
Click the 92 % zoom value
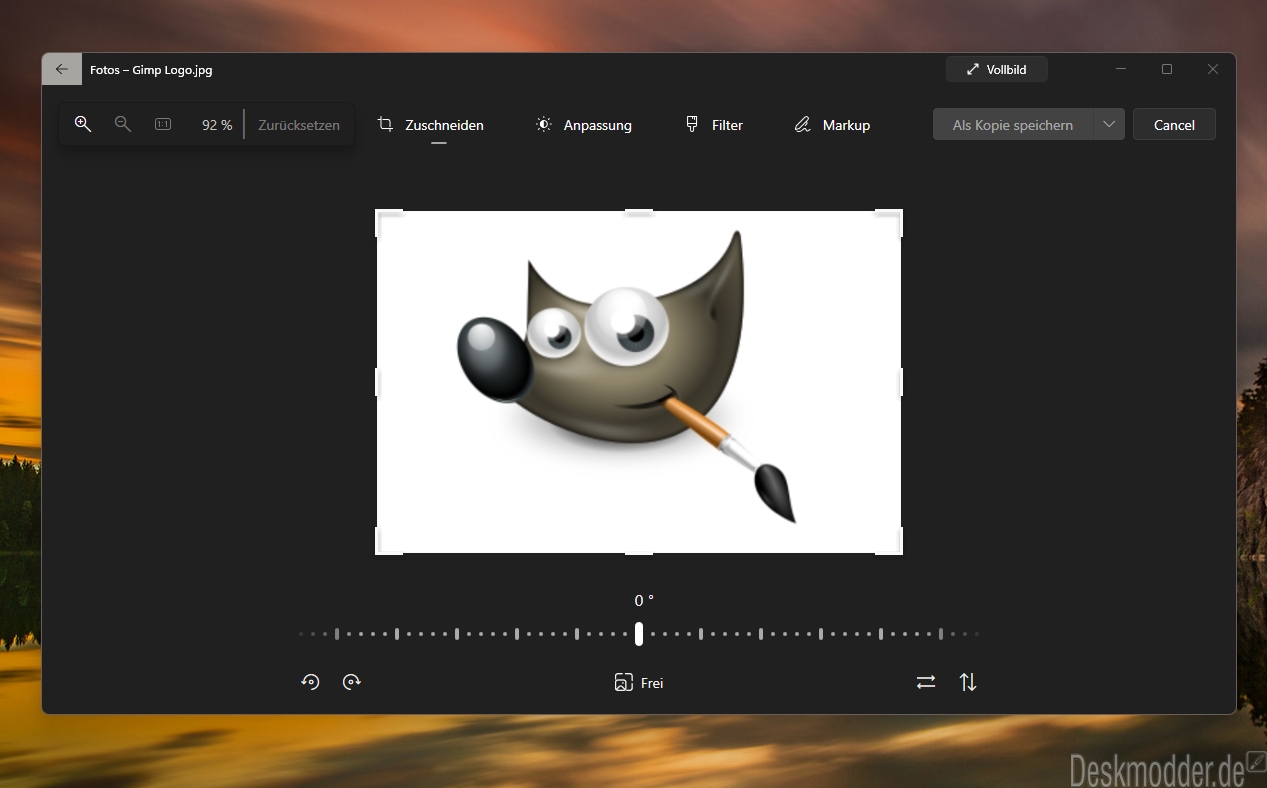[x=217, y=125]
